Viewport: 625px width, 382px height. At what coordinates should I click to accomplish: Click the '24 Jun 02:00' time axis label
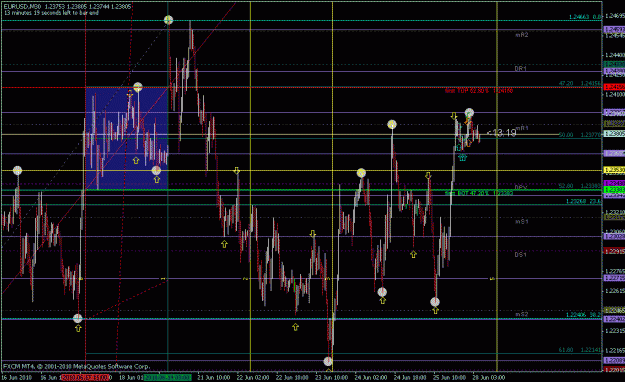(x=371, y=377)
